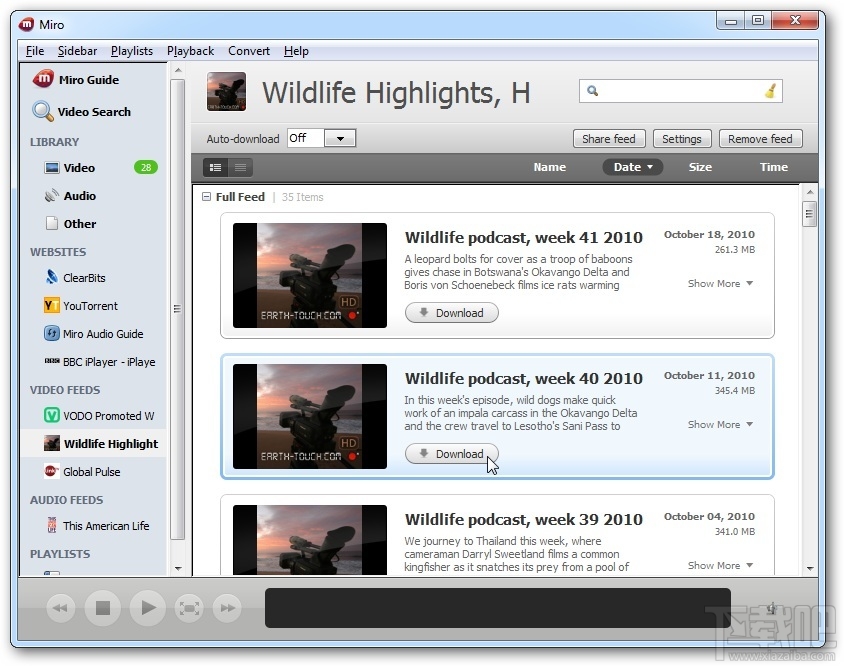Click in the feed search field

680,90
